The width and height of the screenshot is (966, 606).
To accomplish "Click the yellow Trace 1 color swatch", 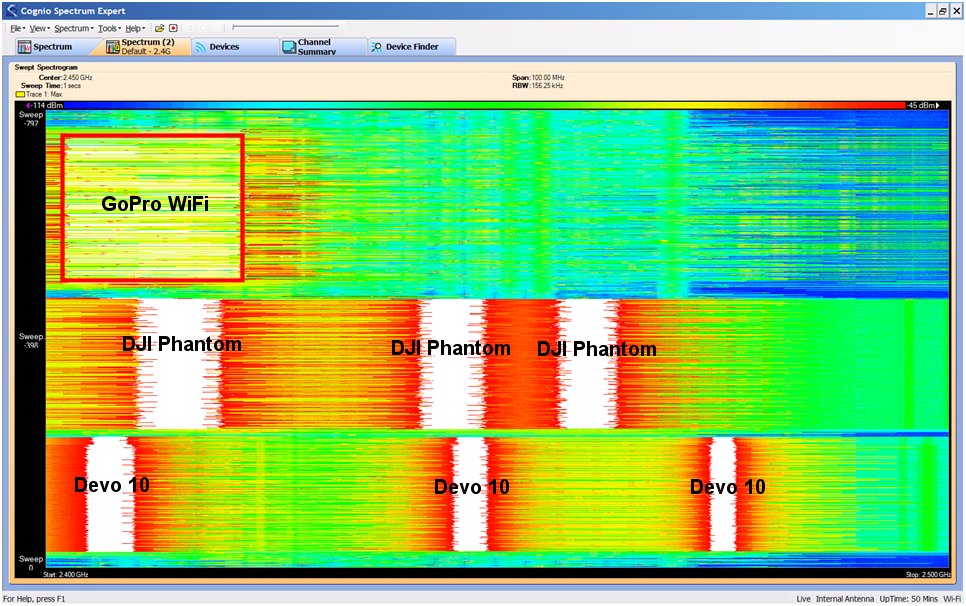I will click(20, 94).
